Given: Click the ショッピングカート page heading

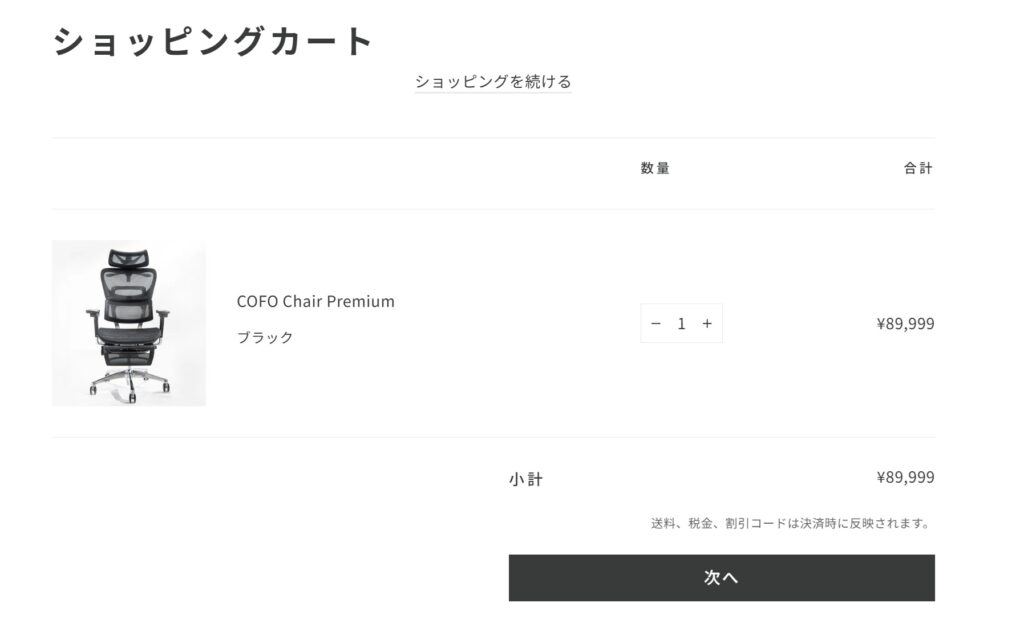Looking at the screenshot, I should point(211,40).
